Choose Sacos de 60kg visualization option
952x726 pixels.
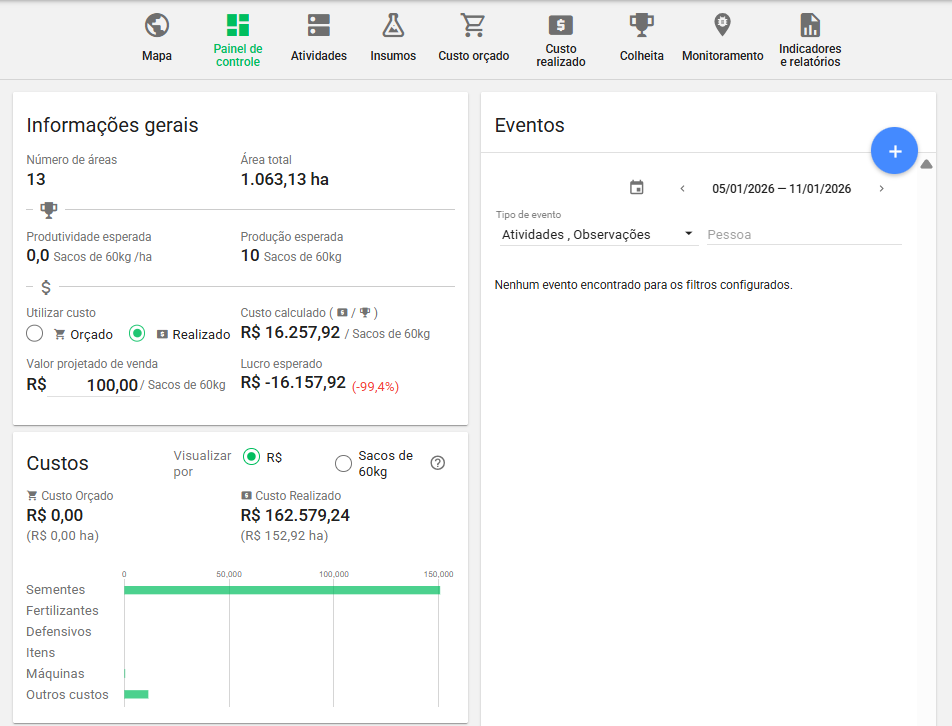344,463
